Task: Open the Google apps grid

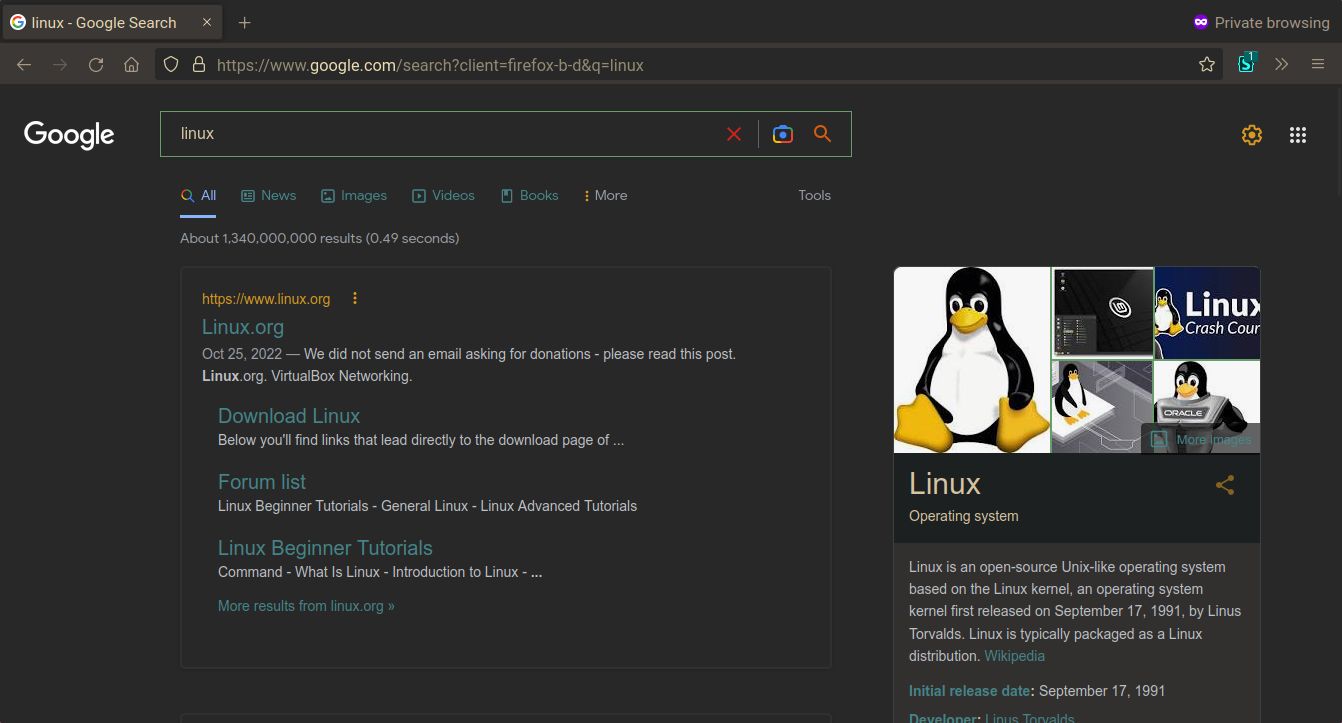Action: pos(1298,135)
